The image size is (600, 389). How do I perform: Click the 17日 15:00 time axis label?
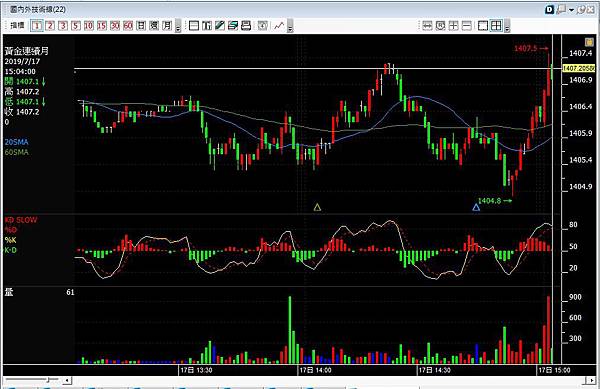pyautogui.click(x=554, y=370)
